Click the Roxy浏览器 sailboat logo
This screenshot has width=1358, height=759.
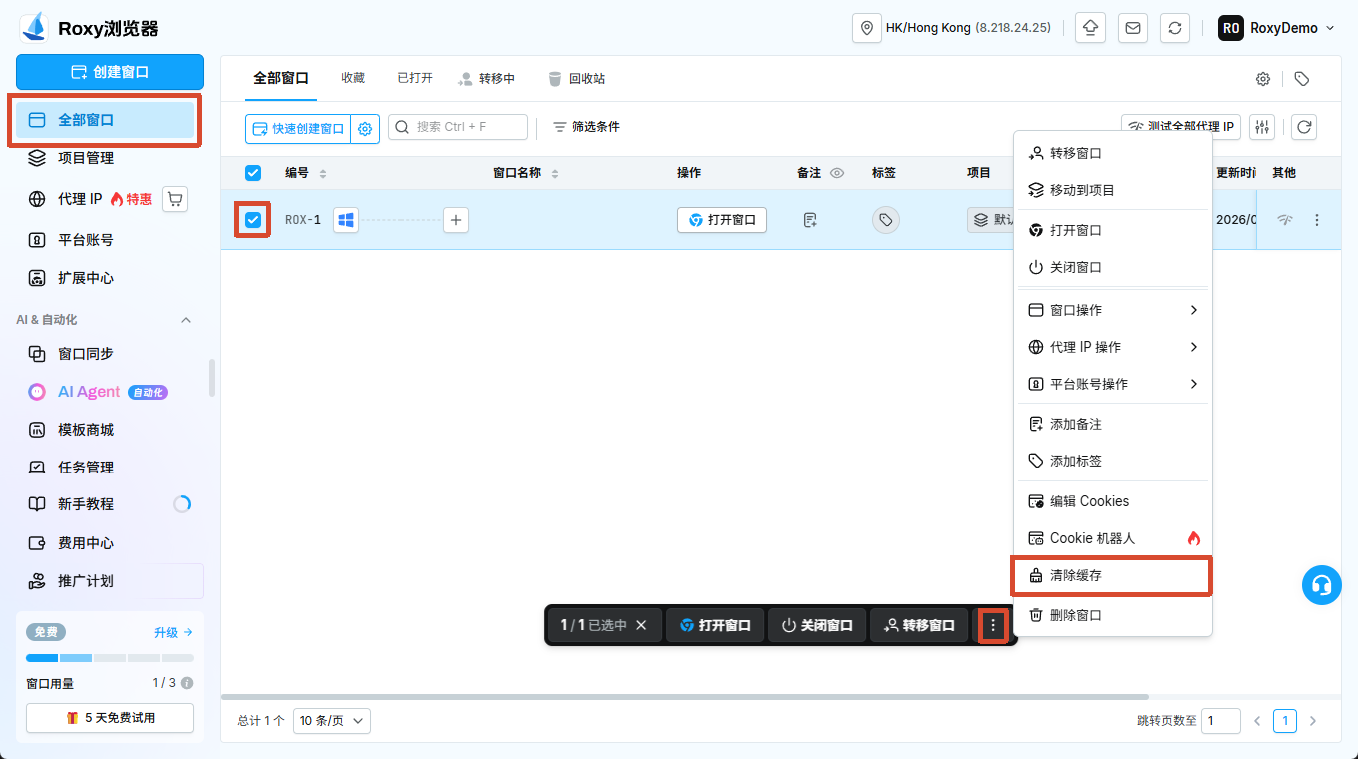point(35,27)
